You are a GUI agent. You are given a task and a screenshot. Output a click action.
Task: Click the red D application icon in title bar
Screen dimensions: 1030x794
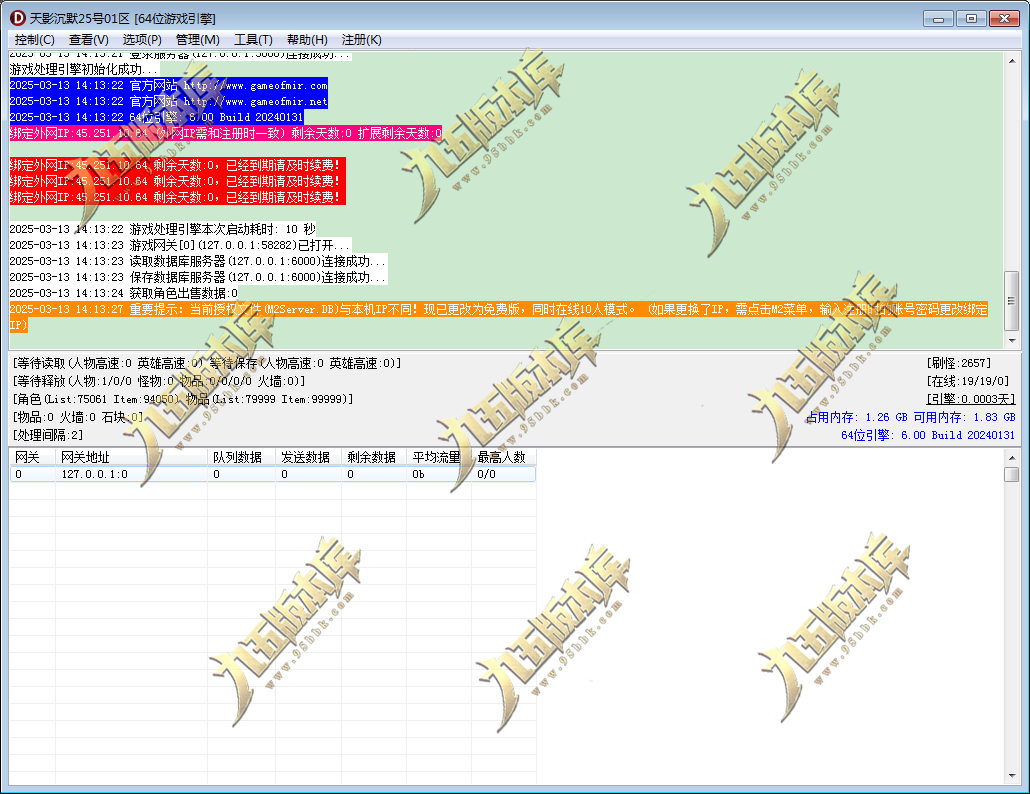[18, 18]
